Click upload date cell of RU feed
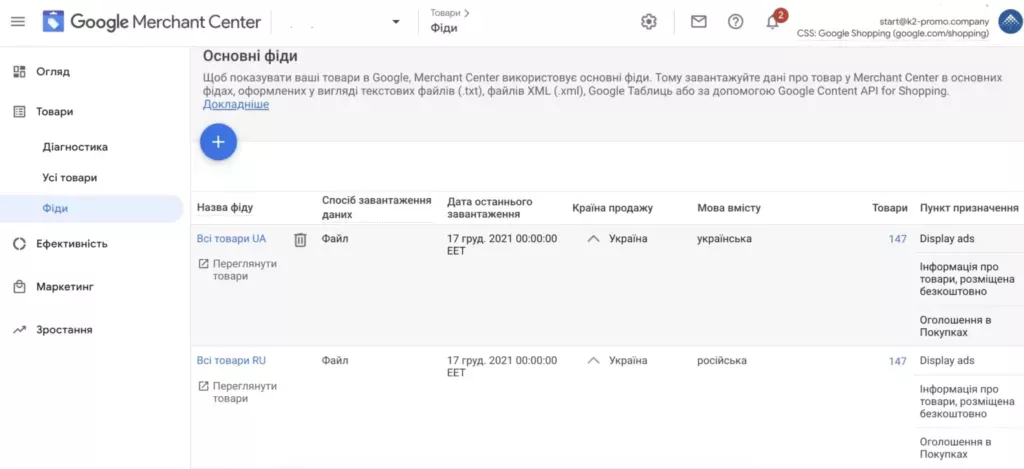1024x469 pixels. [x=502, y=366]
